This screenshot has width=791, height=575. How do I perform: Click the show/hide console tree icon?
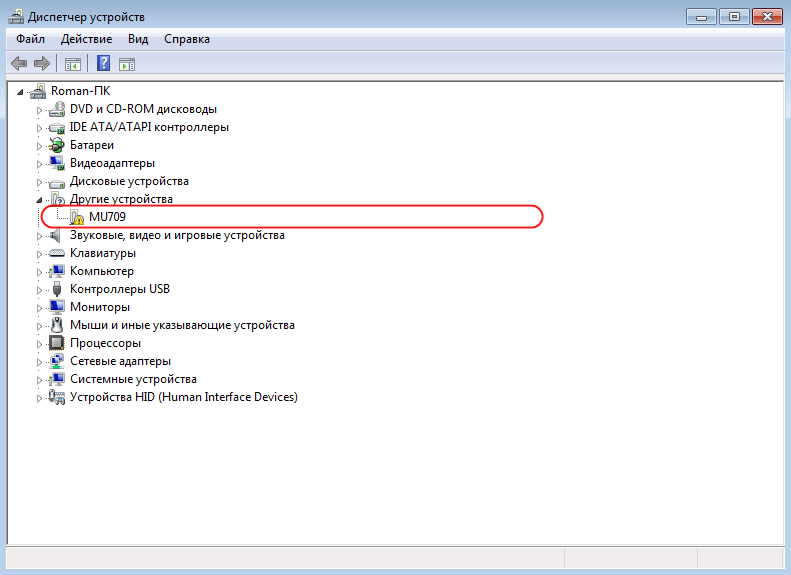[x=73, y=64]
